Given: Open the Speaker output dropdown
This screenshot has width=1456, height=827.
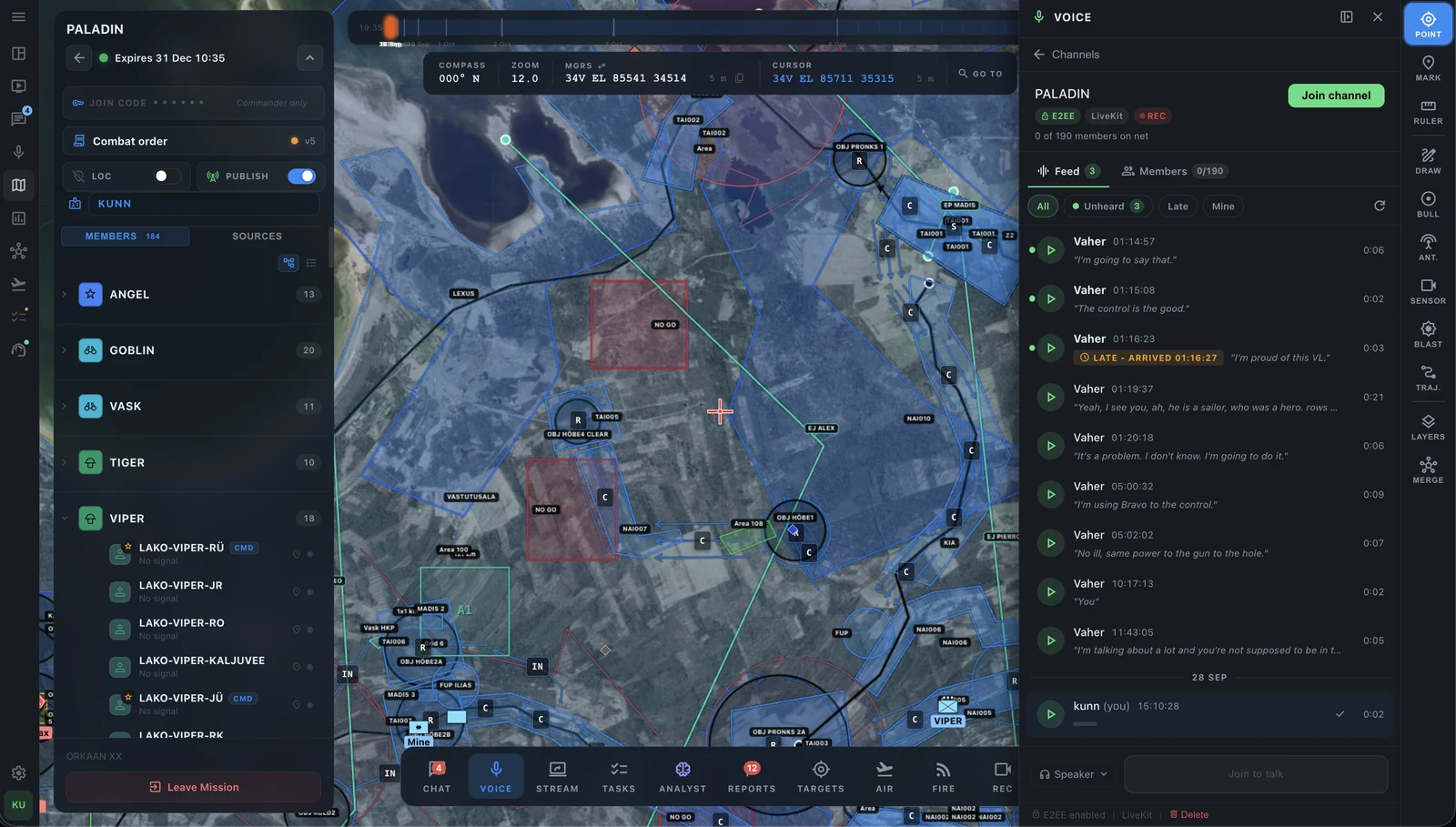Looking at the screenshot, I should [1074, 774].
